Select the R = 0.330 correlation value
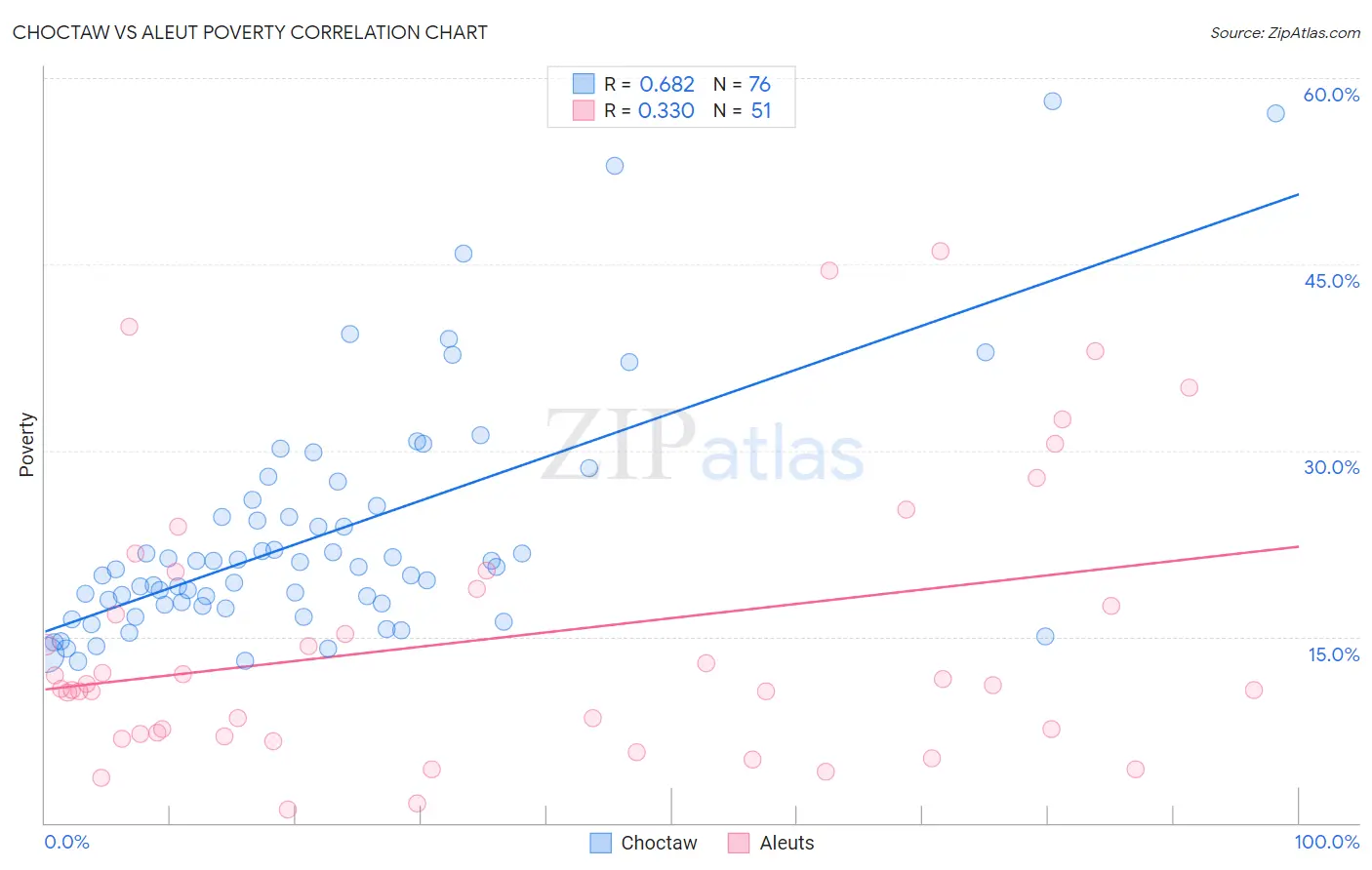This screenshot has width=1372, height=870. click(x=649, y=111)
